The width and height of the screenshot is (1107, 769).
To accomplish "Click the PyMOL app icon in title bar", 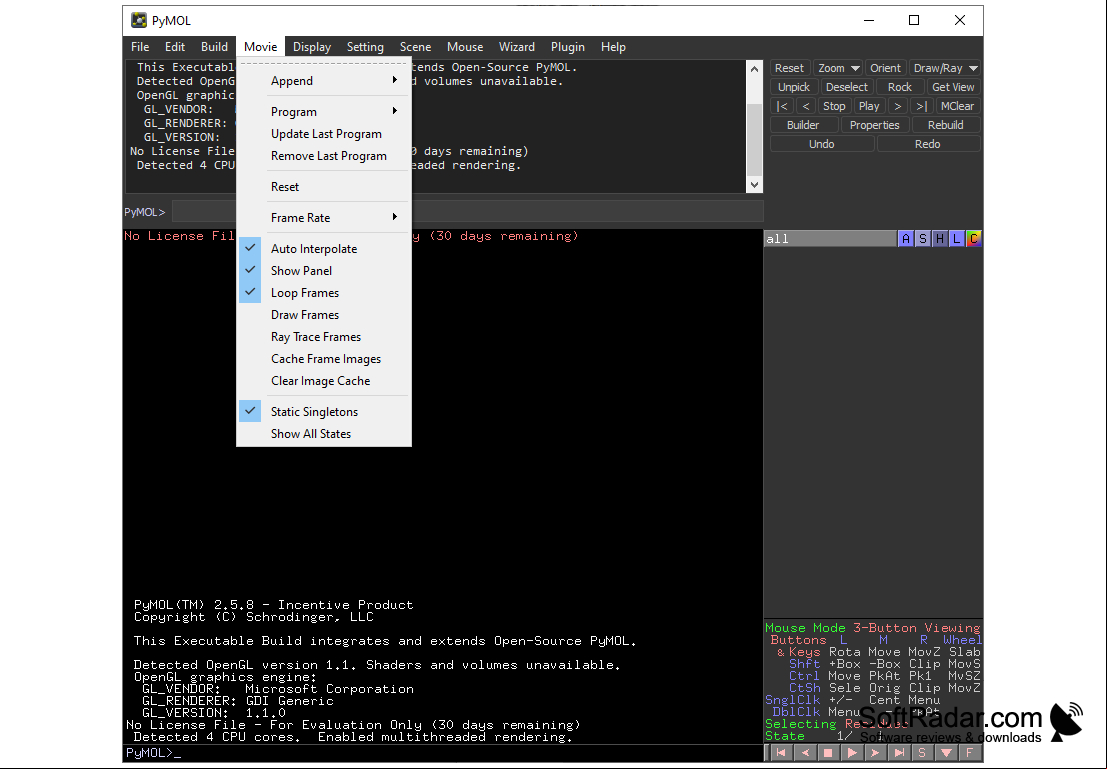I will click(x=139, y=20).
